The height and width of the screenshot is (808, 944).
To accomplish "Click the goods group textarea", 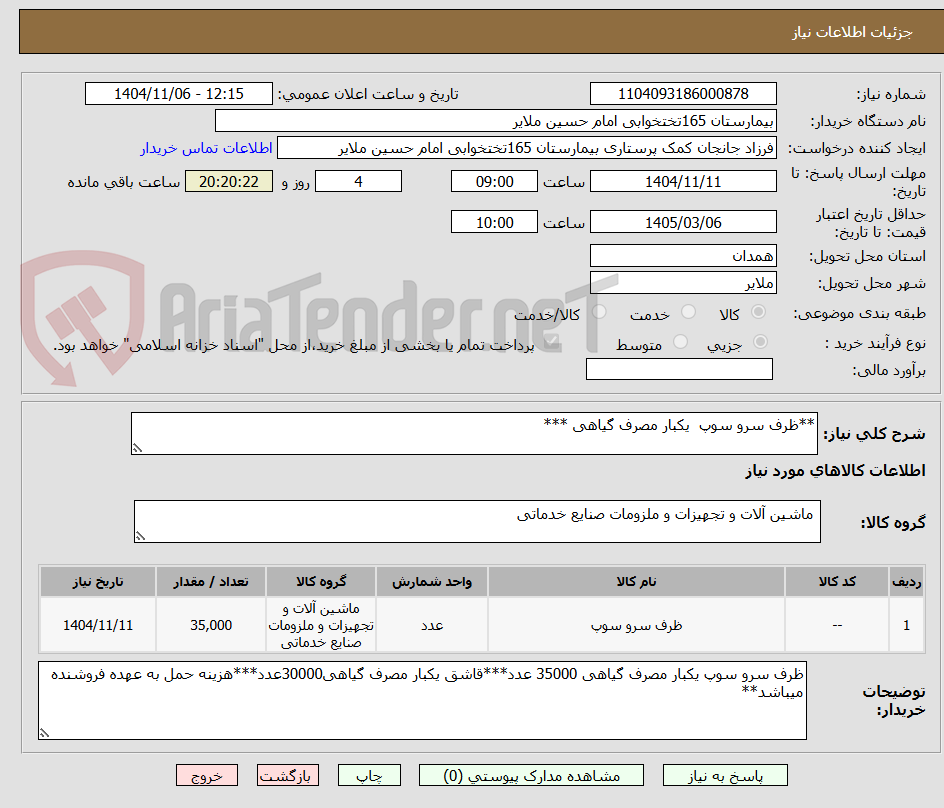I will [477, 521].
